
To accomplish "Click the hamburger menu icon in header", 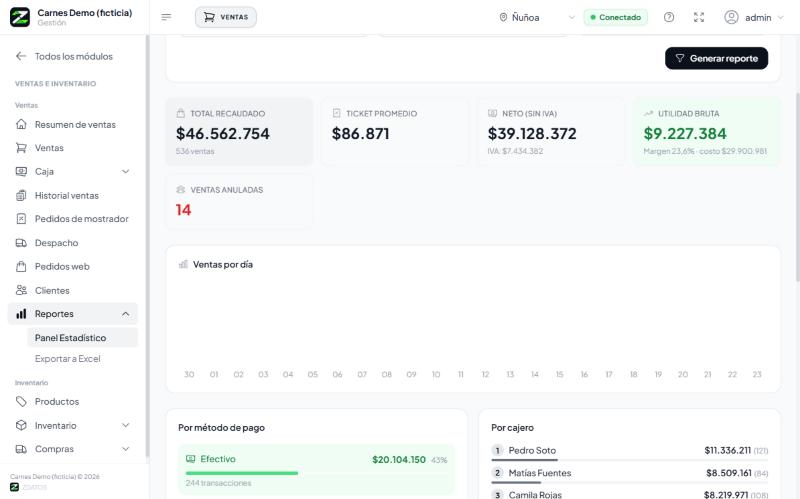I will click(x=166, y=17).
